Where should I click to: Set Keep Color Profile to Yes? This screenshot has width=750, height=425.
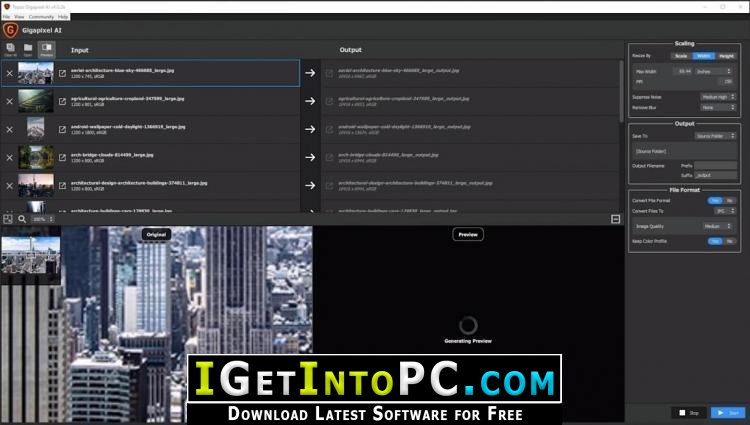click(x=715, y=241)
